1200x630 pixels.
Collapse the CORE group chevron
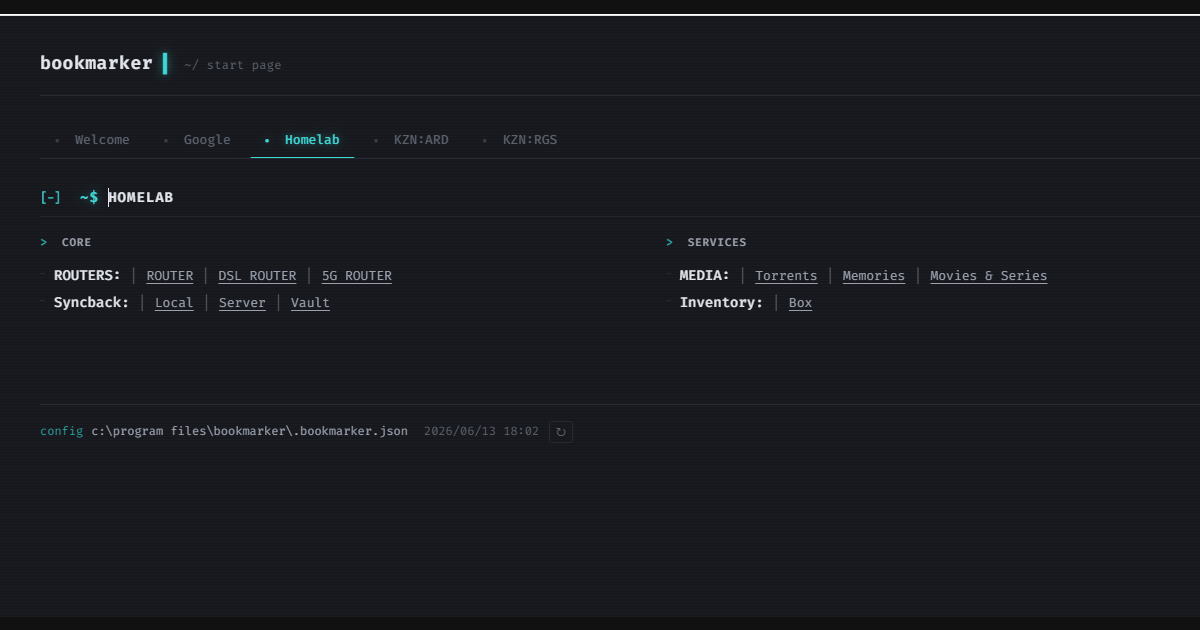point(44,242)
